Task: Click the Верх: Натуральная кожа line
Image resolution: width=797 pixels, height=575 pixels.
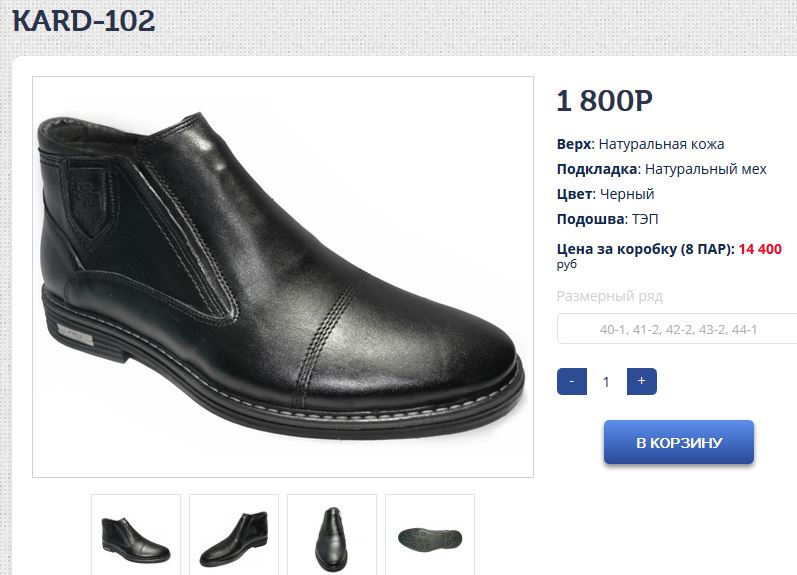Action: [640, 144]
